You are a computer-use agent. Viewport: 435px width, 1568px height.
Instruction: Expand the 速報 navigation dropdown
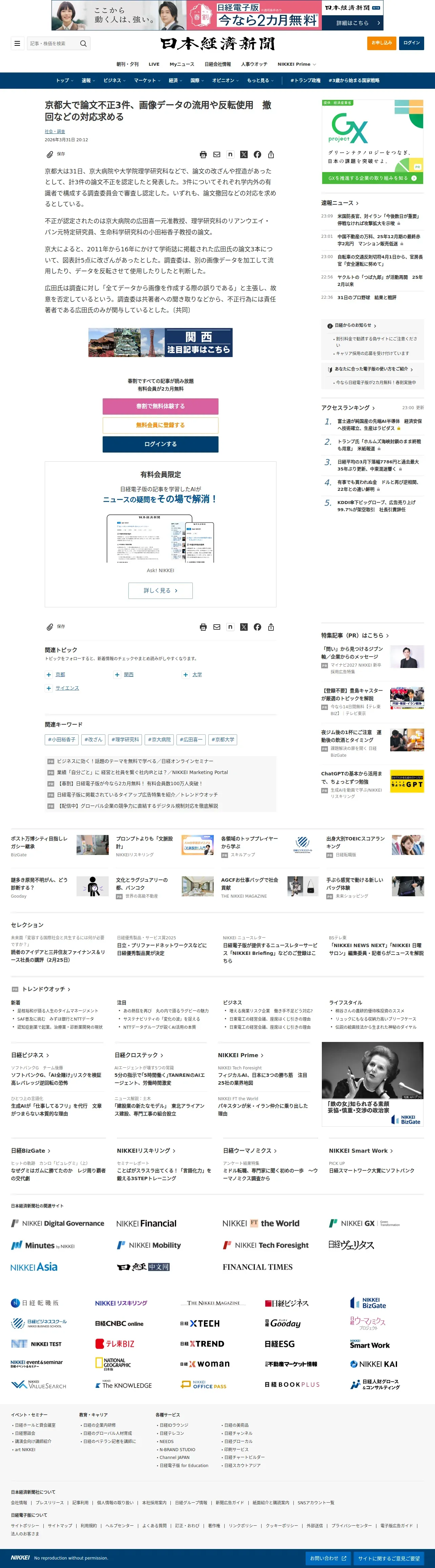point(88,80)
